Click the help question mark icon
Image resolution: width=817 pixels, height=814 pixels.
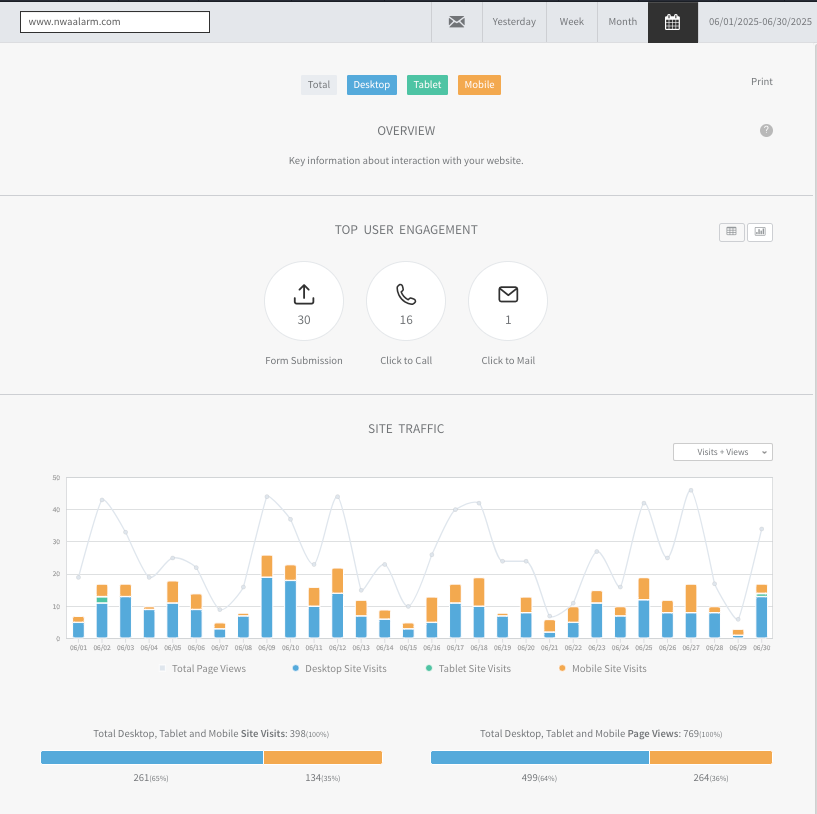(x=766, y=130)
